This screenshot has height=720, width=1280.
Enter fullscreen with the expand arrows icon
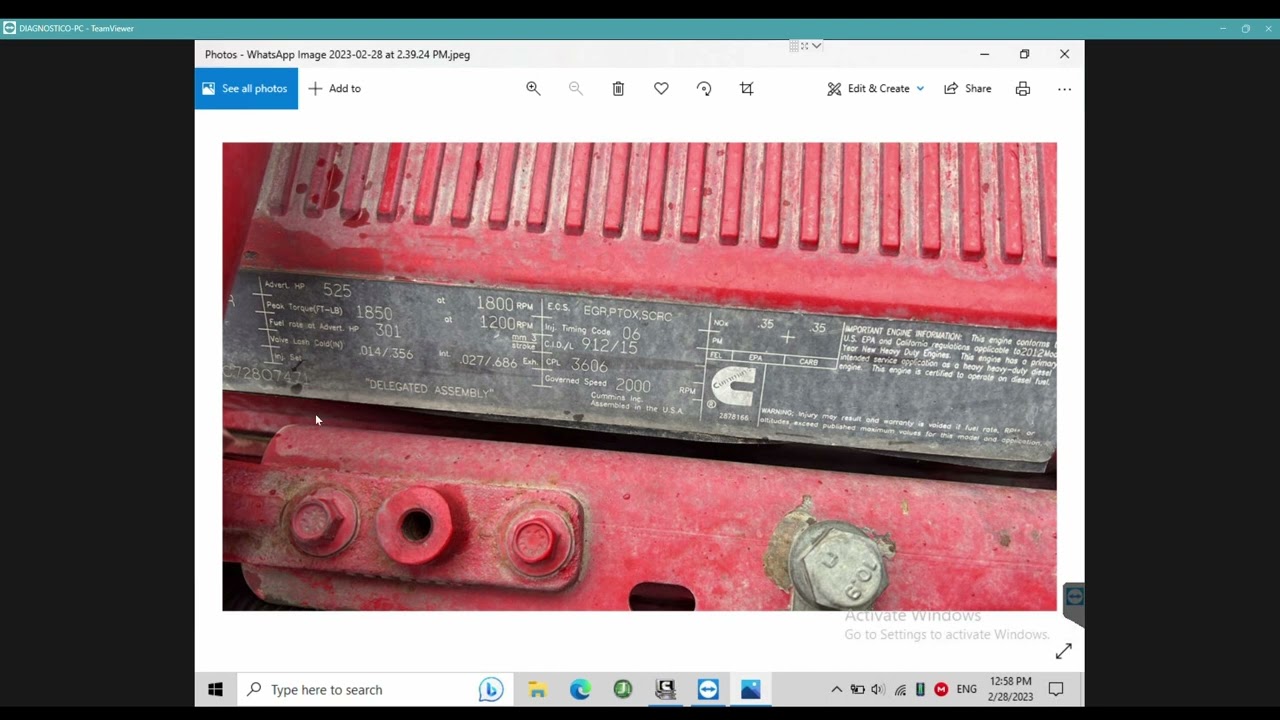(x=1063, y=651)
